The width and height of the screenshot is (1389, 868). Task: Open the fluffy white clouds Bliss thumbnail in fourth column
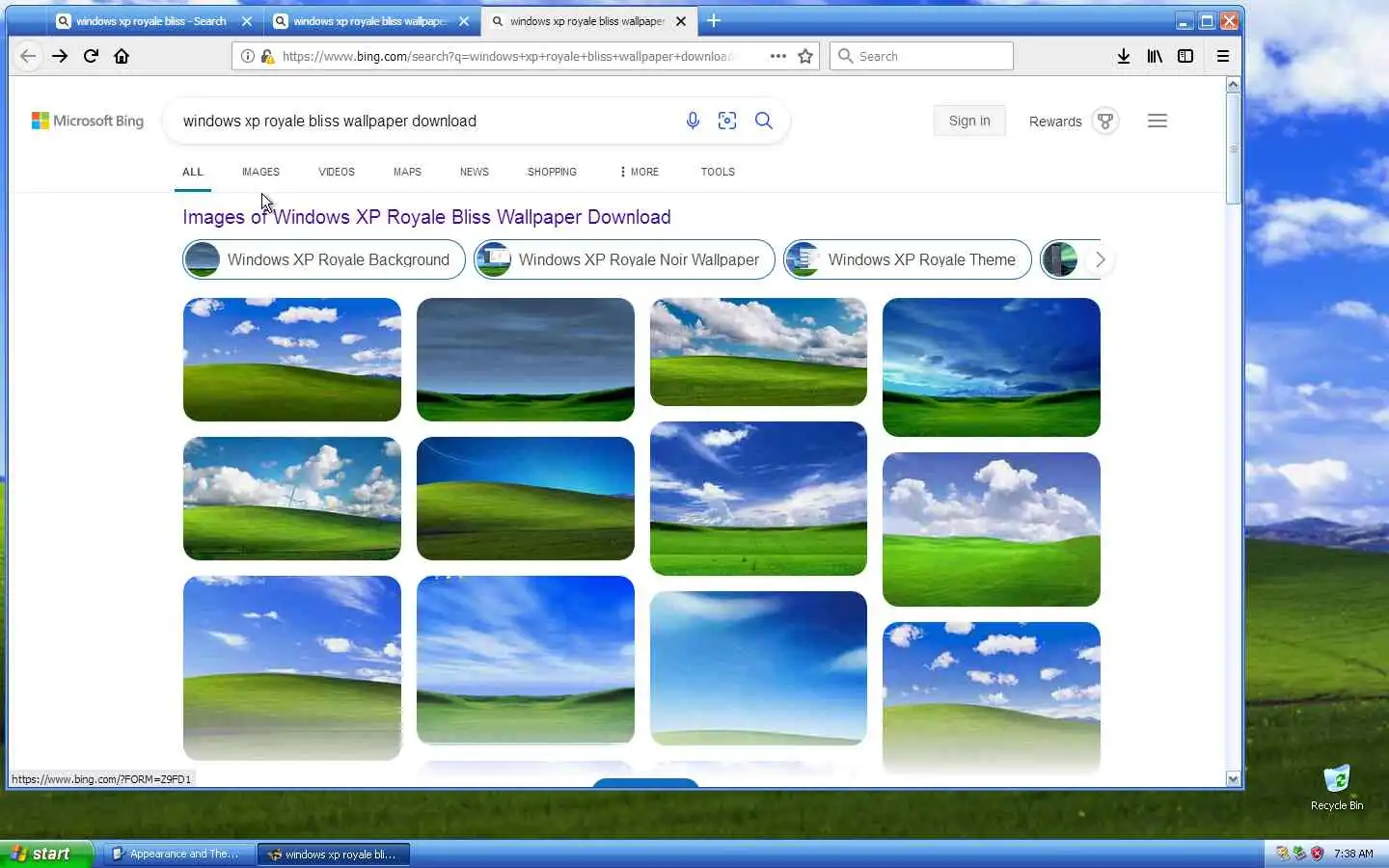tap(992, 529)
